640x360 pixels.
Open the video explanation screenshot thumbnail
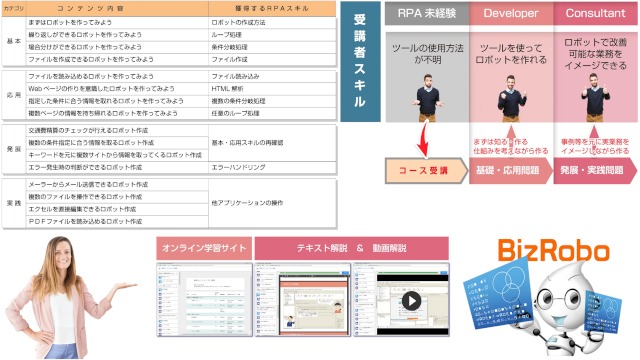401,300
